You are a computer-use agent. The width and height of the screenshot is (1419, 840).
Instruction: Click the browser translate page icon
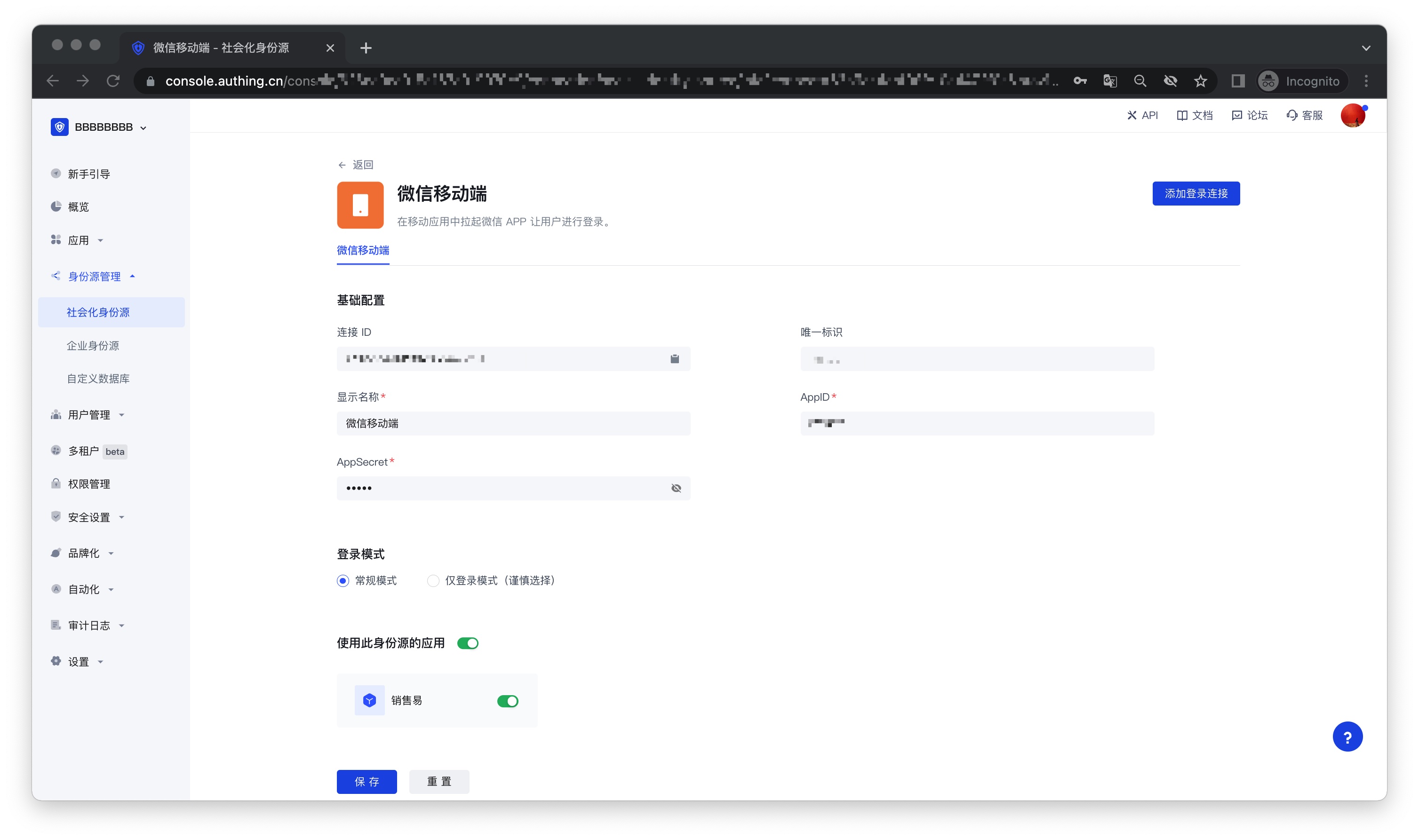click(x=1110, y=81)
